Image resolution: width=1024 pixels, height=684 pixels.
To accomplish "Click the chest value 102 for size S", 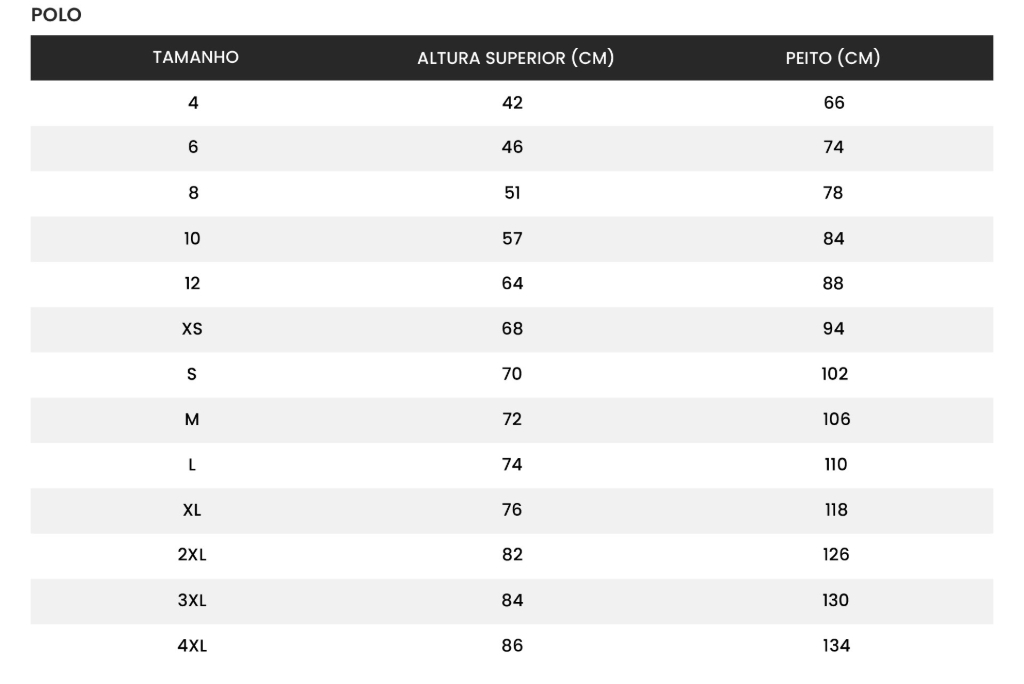I will click(x=834, y=374).
